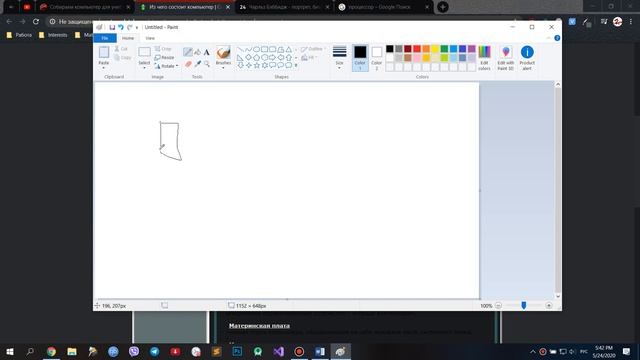
Task: Click the Undo arrow in Paint title bar
Action: 121,27
